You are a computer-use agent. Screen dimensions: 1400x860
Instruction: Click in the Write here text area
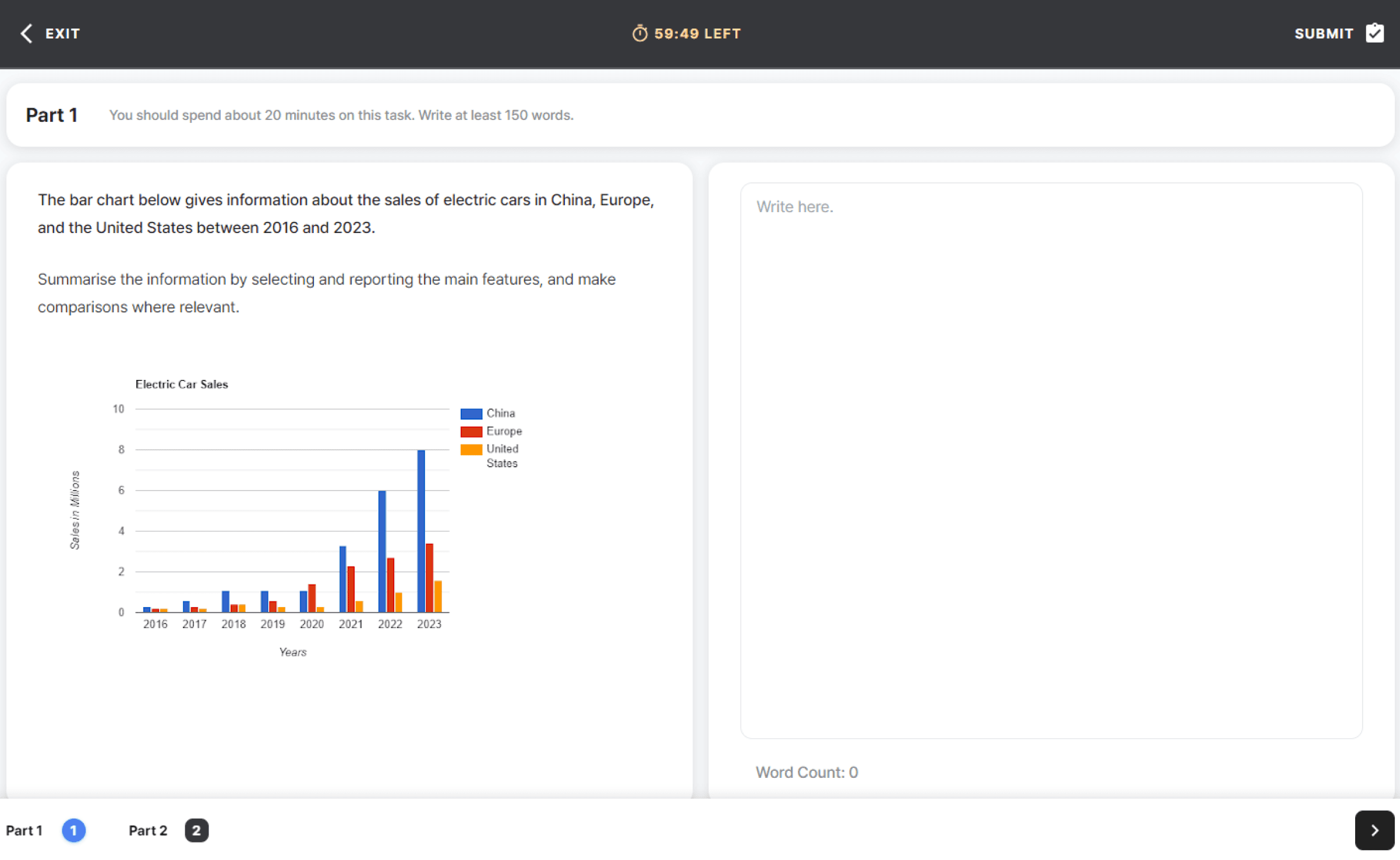coord(1051,460)
